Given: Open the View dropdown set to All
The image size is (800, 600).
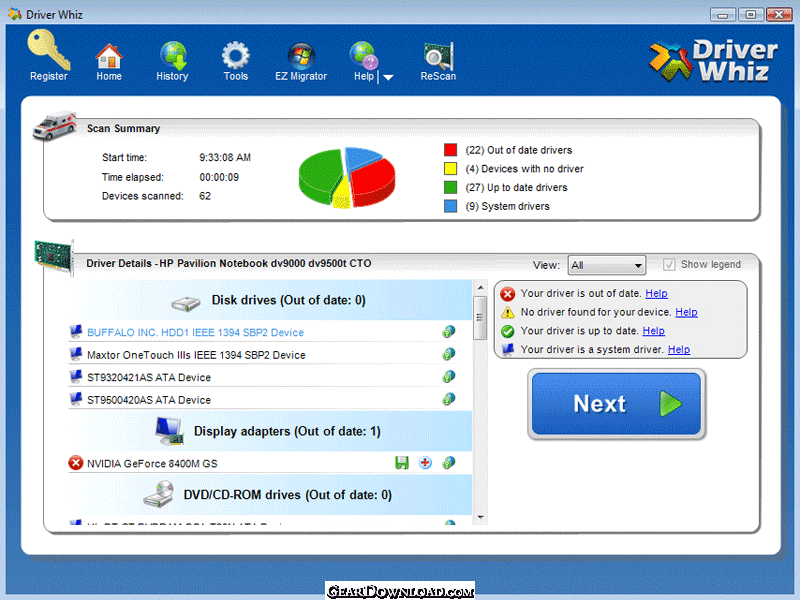Looking at the screenshot, I should (607, 265).
